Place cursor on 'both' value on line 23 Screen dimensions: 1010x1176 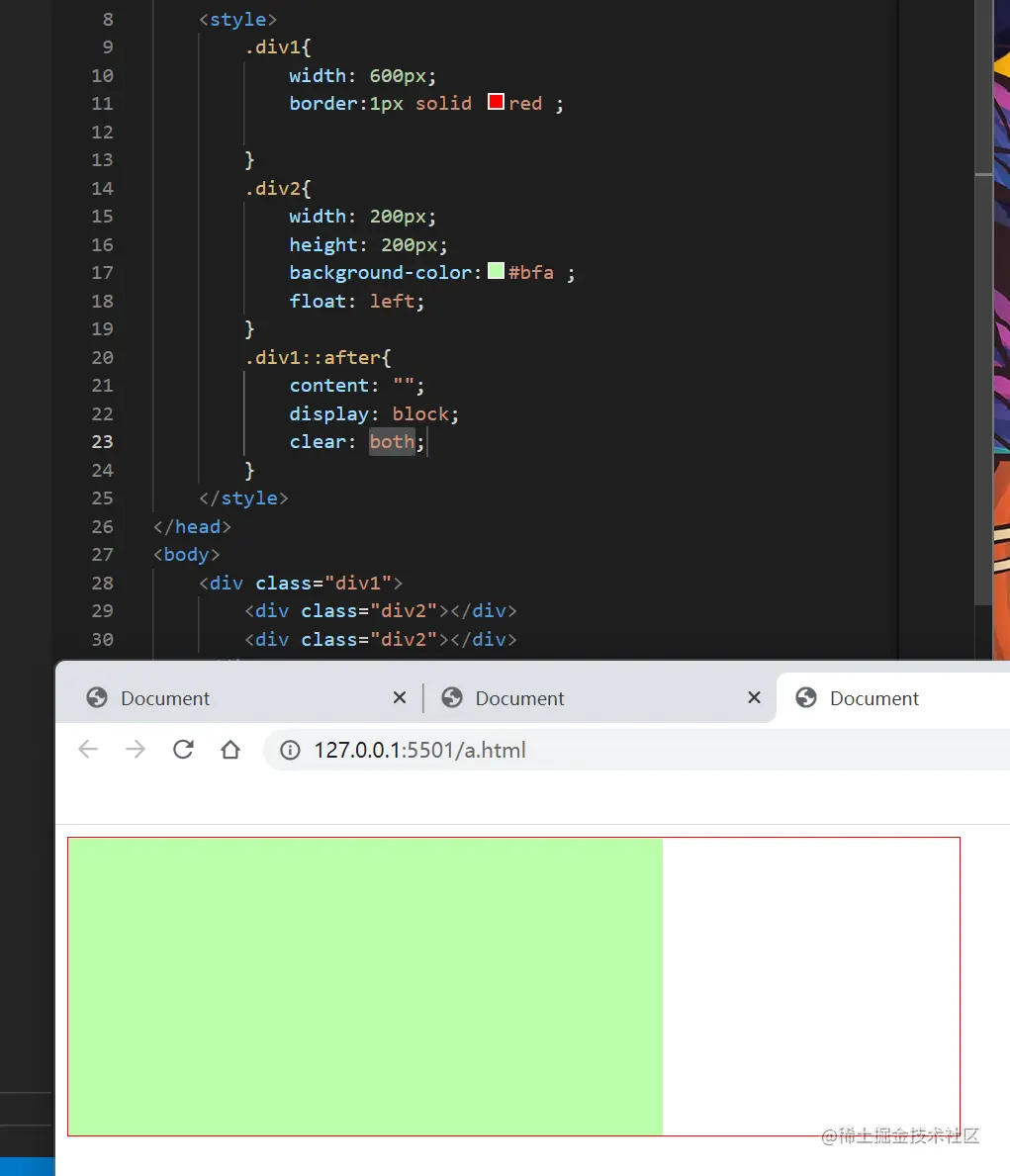(392, 442)
